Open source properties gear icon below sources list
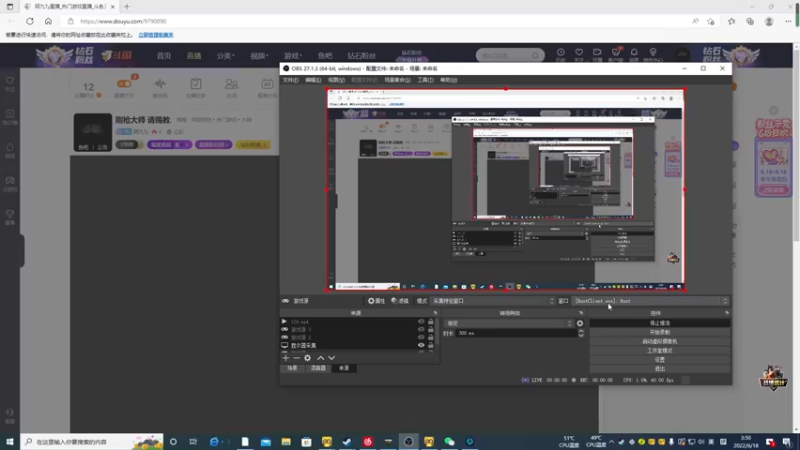This screenshot has height=450, width=800. click(x=308, y=358)
